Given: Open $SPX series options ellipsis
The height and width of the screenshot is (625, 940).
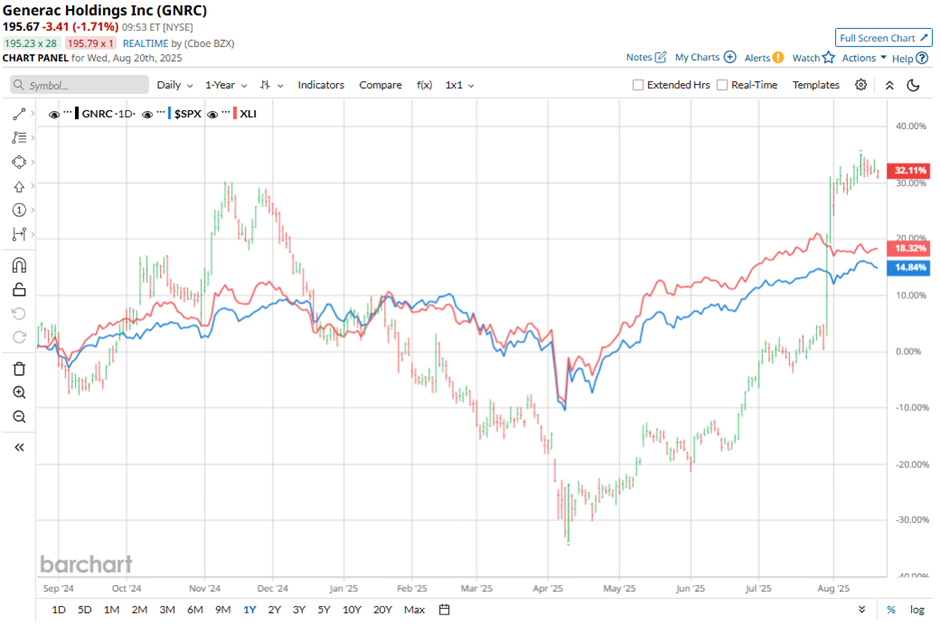Looking at the screenshot, I should [x=161, y=112].
